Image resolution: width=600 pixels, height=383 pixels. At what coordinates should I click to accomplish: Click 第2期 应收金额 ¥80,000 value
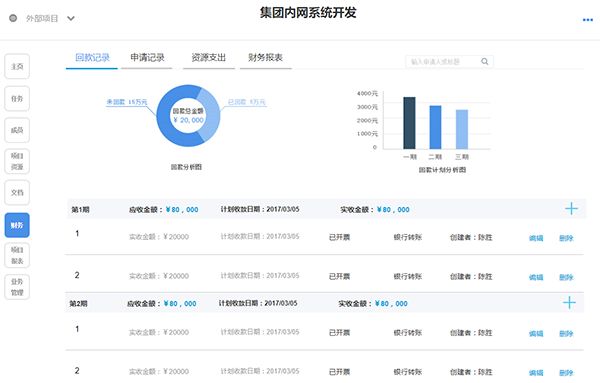180,303
